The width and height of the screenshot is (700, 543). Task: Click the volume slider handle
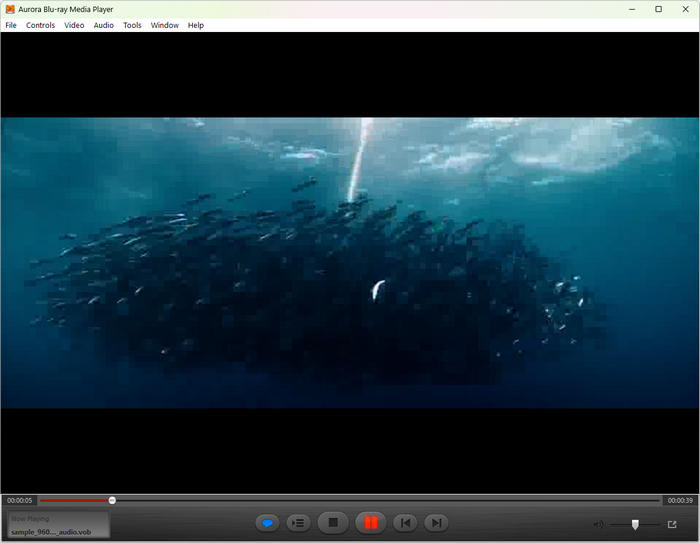coord(635,524)
